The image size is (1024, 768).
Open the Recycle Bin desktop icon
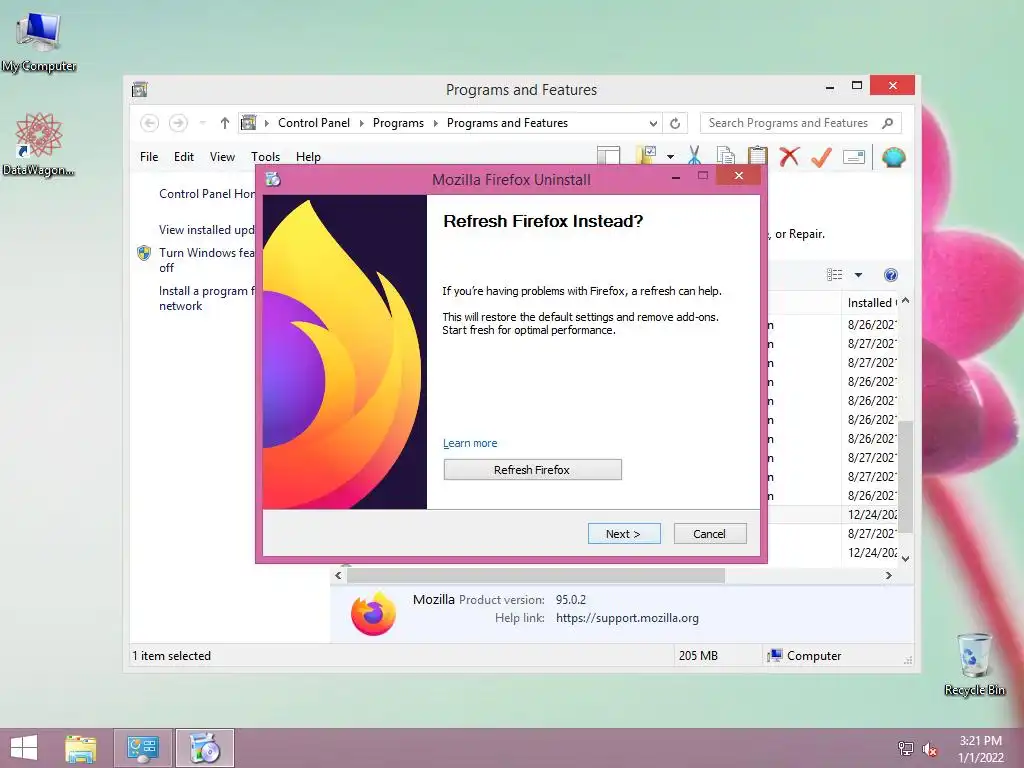[x=974, y=664]
